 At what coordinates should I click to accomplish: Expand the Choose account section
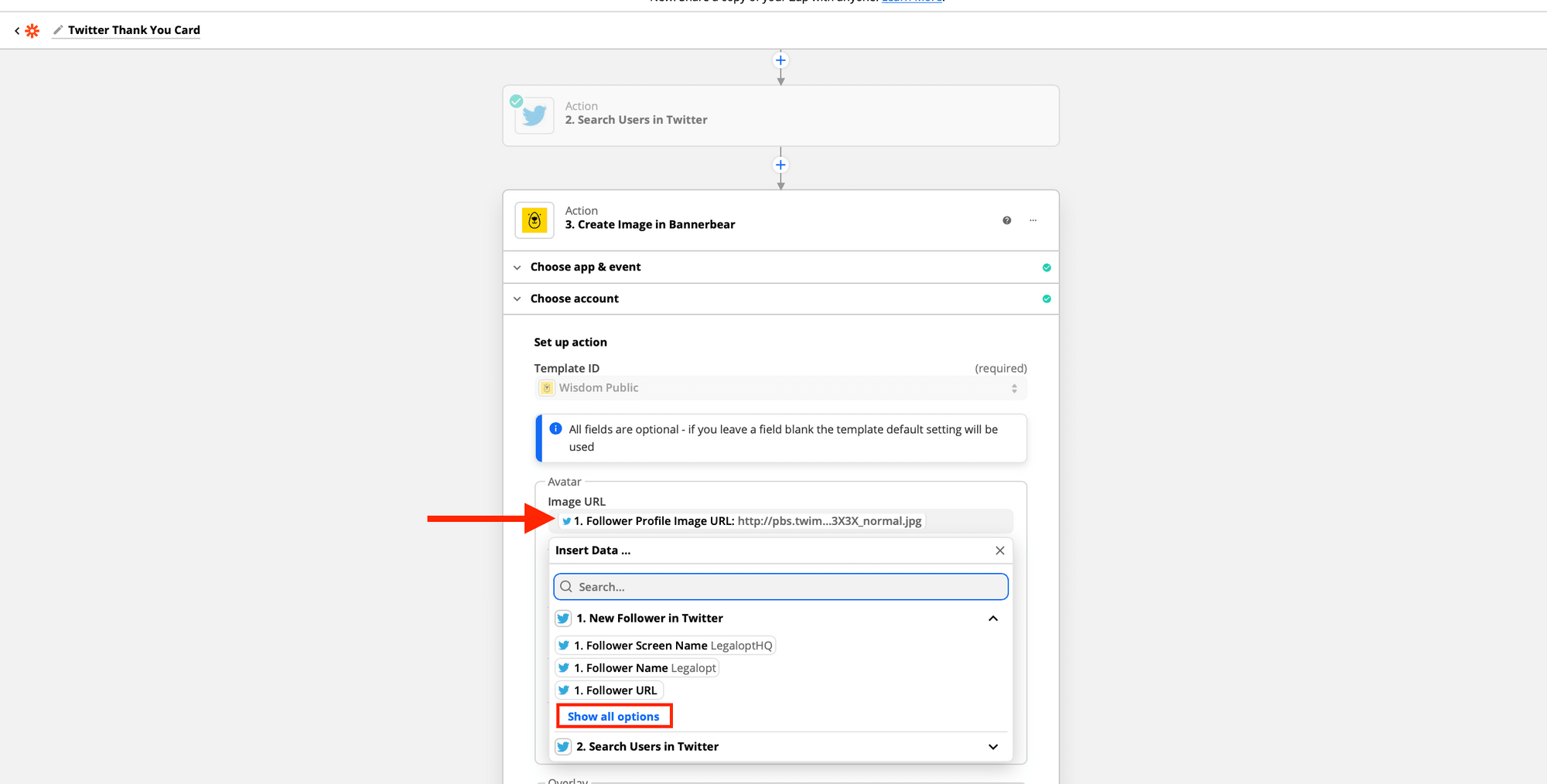coord(780,298)
